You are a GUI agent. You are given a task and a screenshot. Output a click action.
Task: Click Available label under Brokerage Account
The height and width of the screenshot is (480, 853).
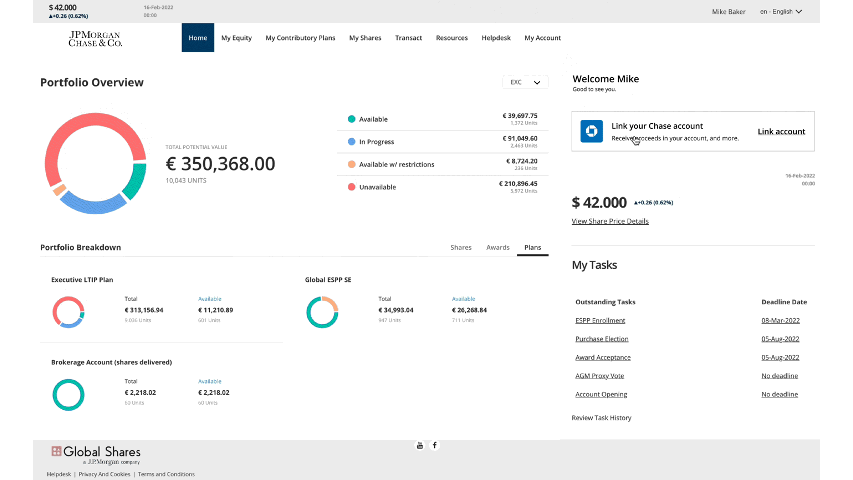[209, 381]
